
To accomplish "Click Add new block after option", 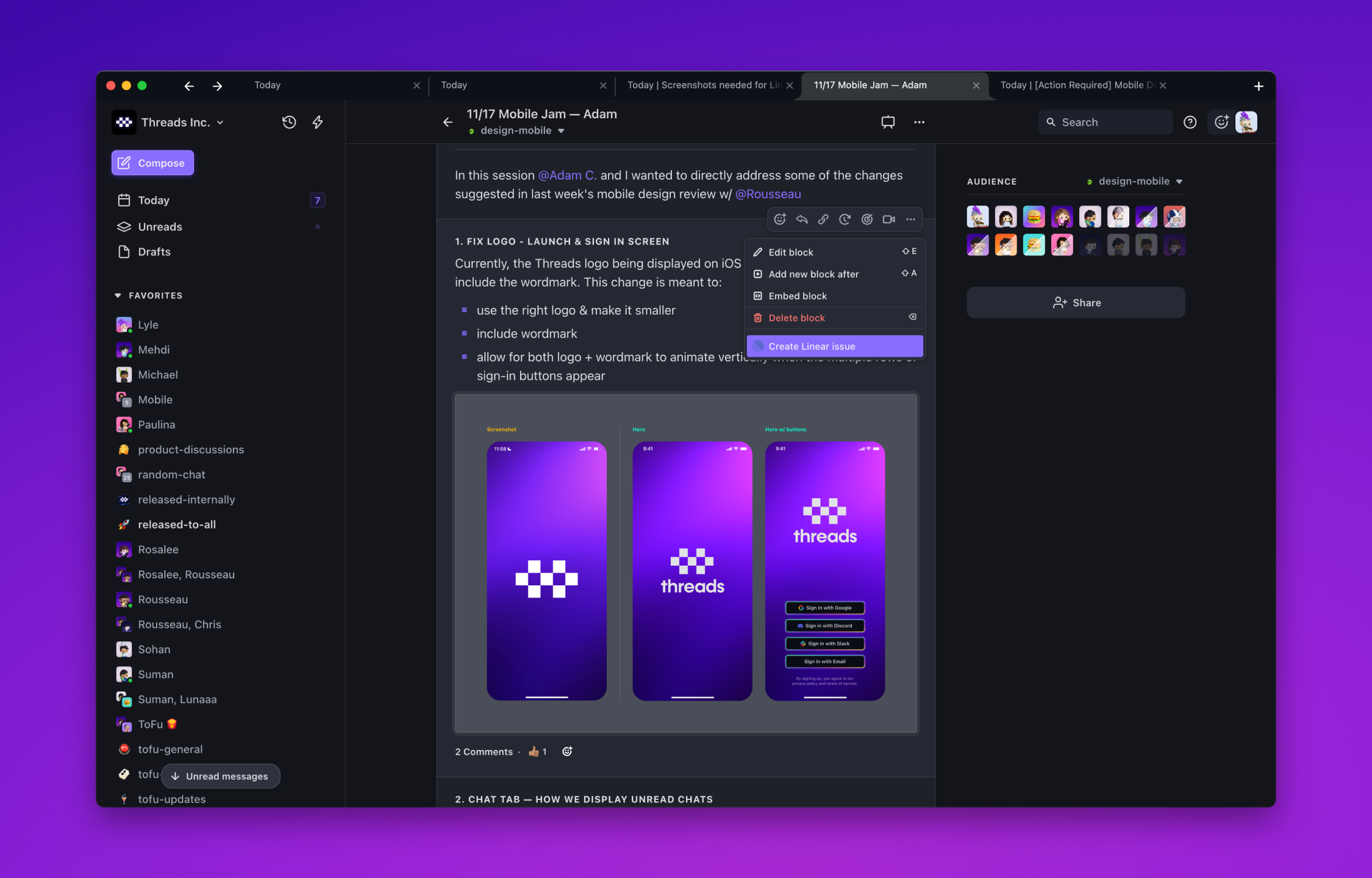I will [x=812, y=274].
